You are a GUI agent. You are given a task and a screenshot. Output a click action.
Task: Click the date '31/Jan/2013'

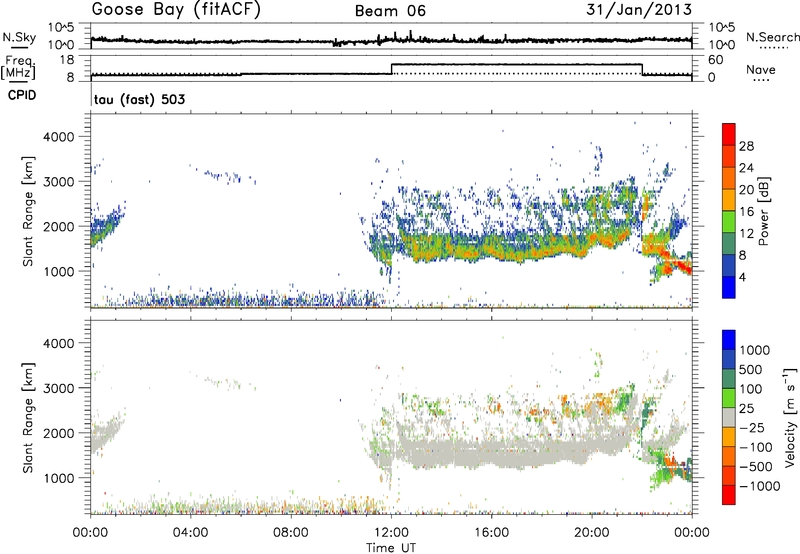tap(639, 10)
